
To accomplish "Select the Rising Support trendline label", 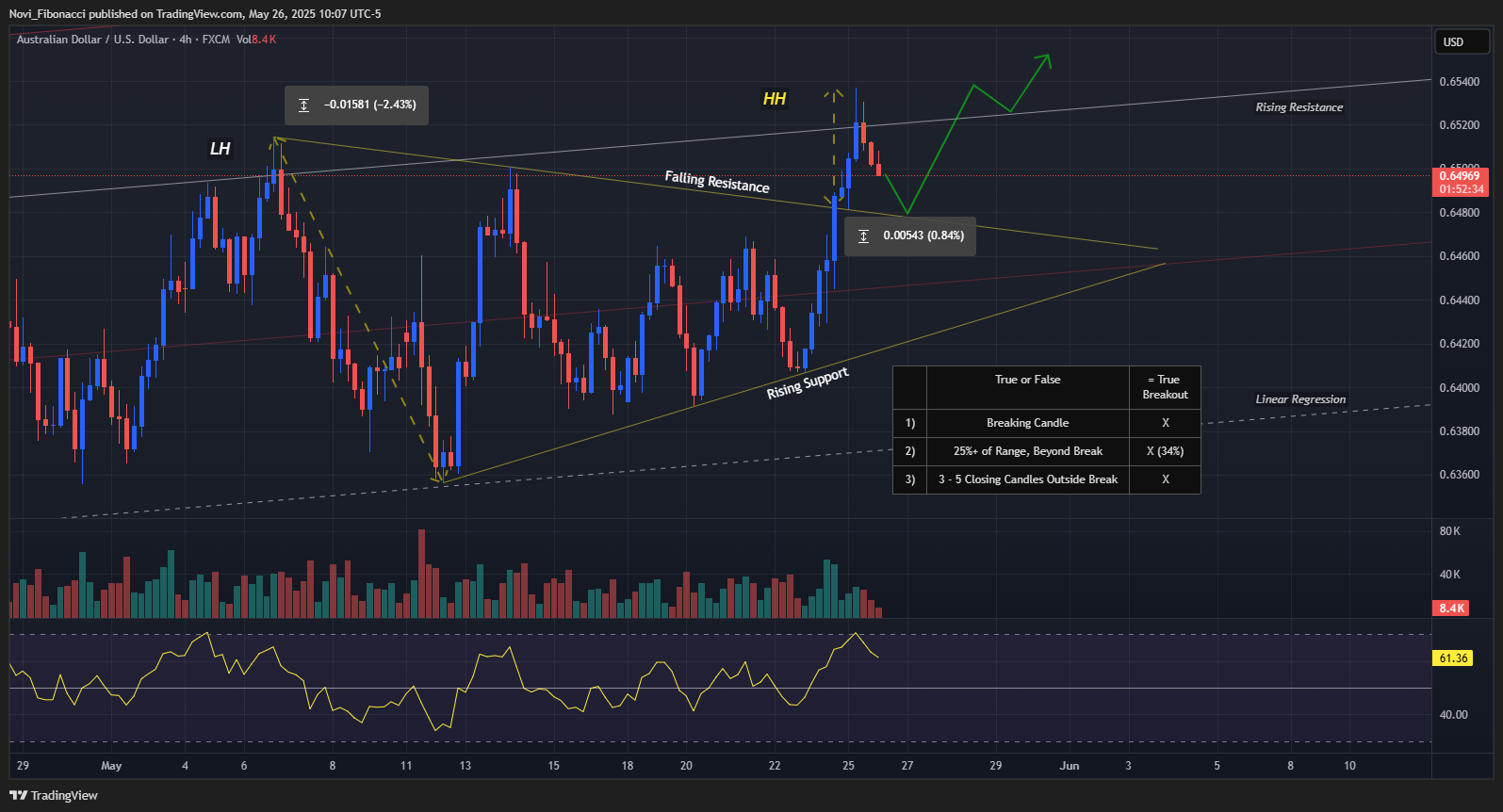I will tap(808, 383).
